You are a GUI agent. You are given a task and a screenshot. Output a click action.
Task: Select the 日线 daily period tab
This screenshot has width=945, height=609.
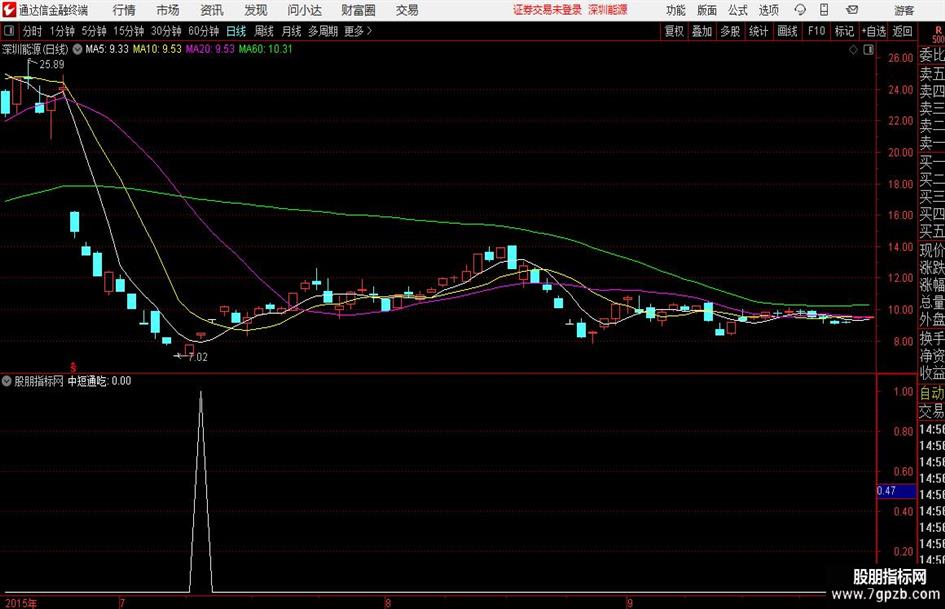click(x=236, y=31)
